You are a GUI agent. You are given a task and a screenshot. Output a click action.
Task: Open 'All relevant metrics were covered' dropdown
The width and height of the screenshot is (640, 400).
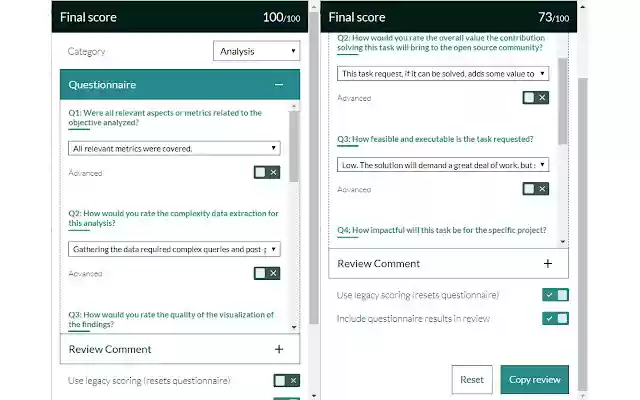(174, 148)
